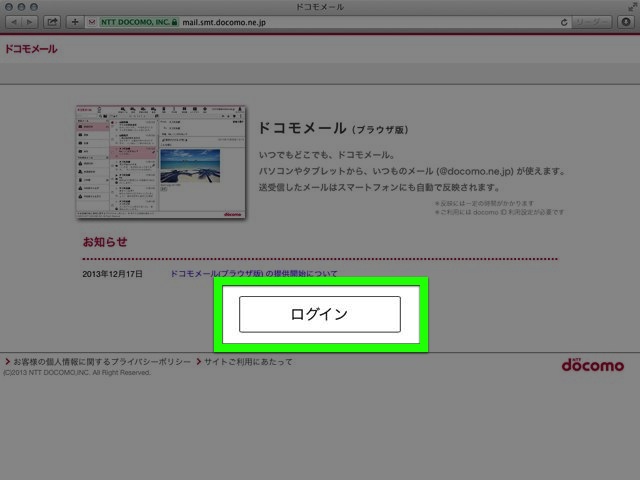Click the リーダー reader button

pyautogui.click(x=591, y=22)
